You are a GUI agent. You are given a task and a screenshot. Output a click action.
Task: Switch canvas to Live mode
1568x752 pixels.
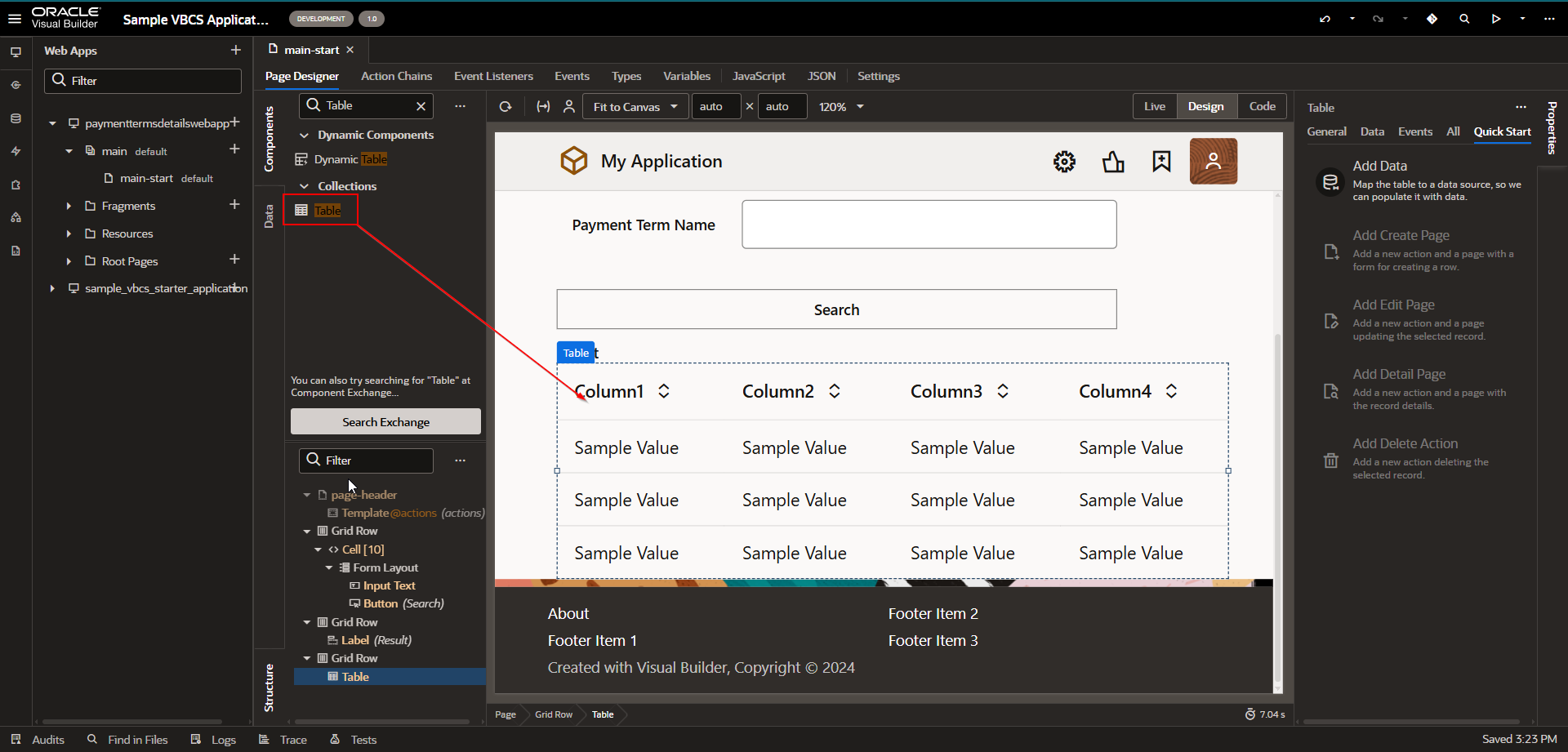pos(1155,106)
